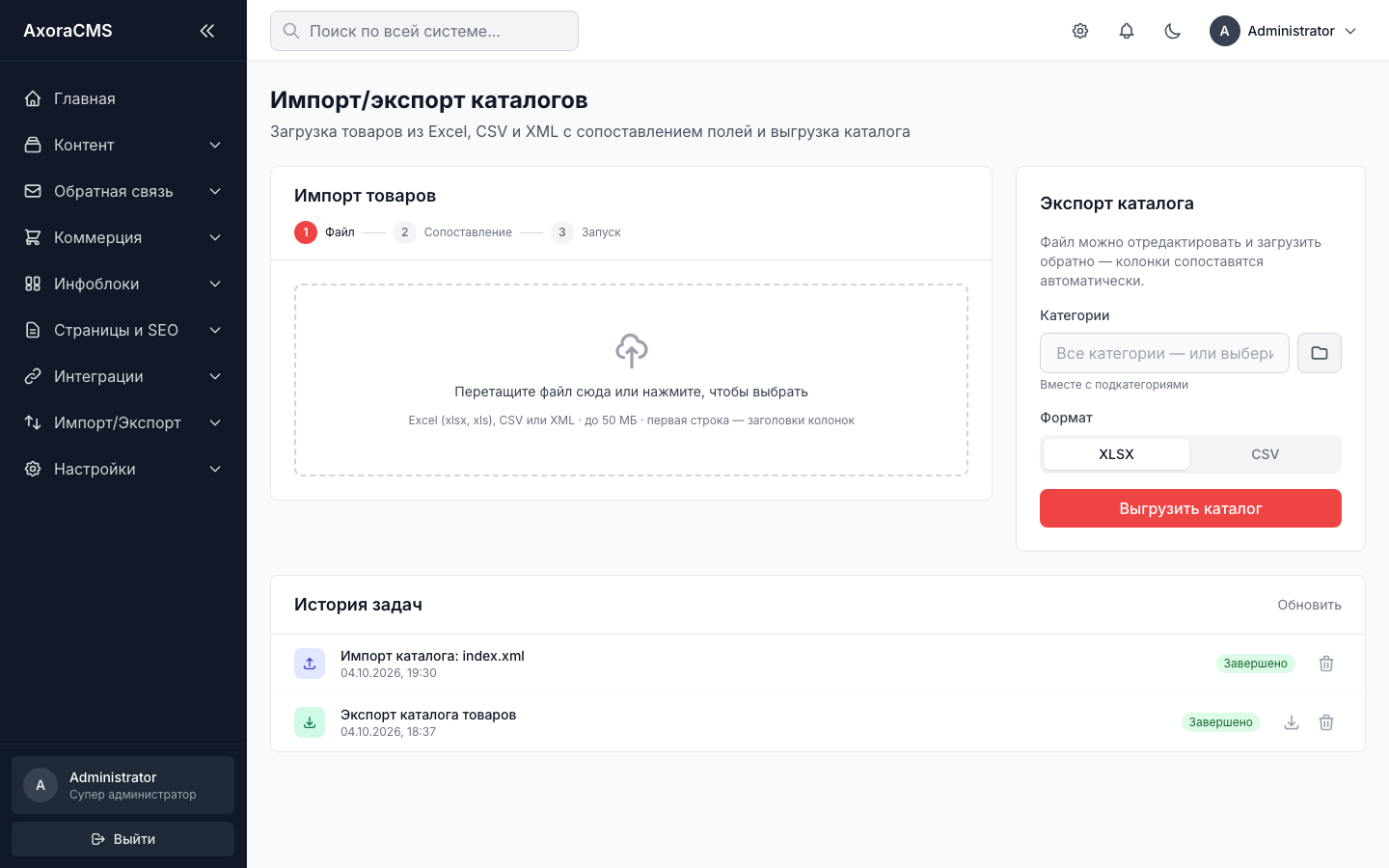
Task: Go to Главная menu item
Action: coord(123,98)
